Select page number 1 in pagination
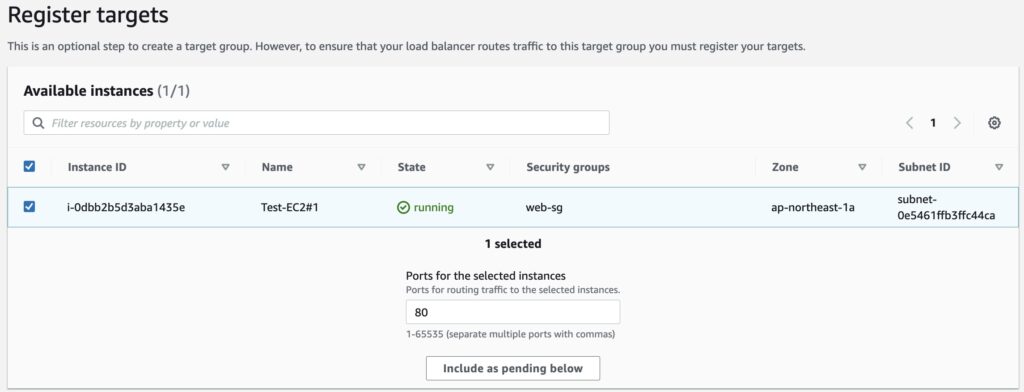The height and width of the screenshot is (392, 1024). pos(933,123)
